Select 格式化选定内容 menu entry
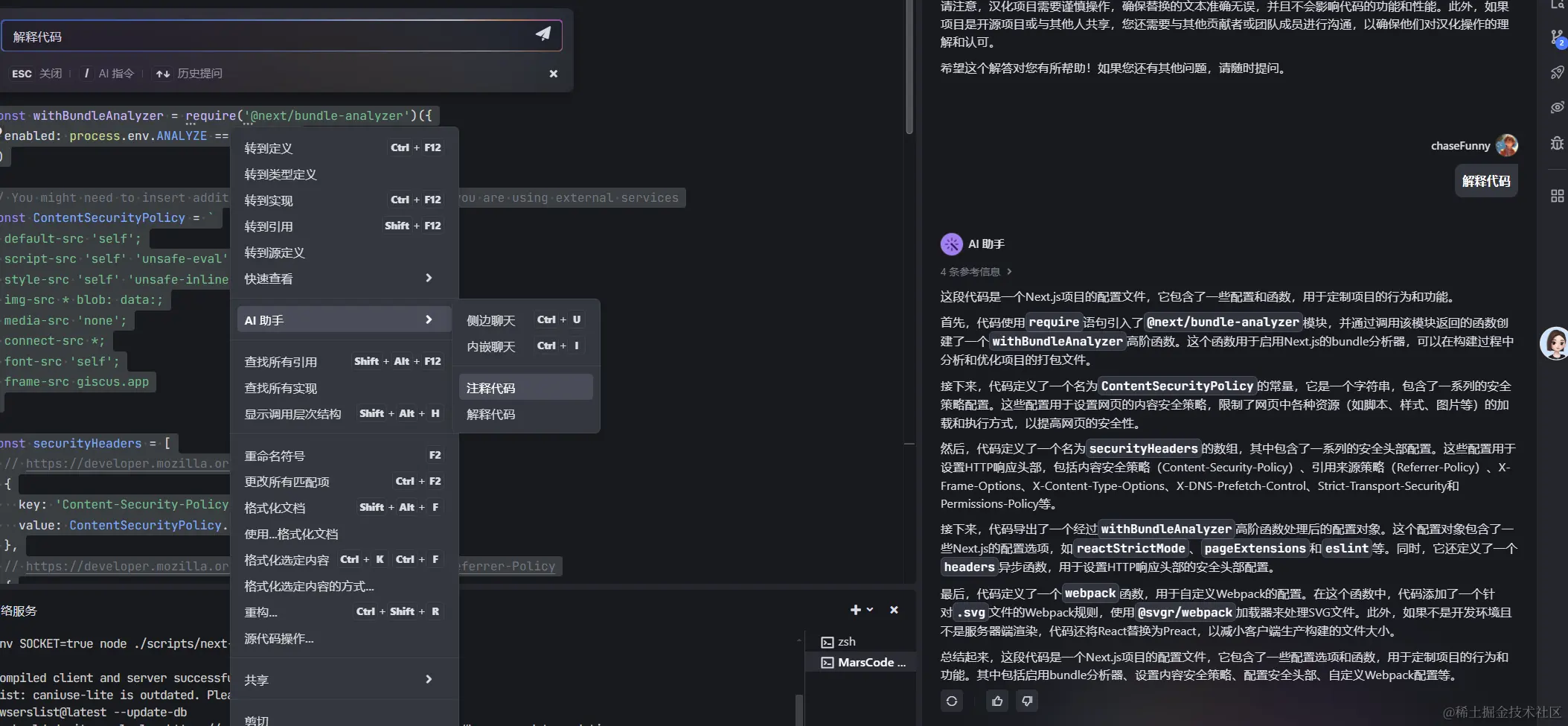 pos(344,560)
